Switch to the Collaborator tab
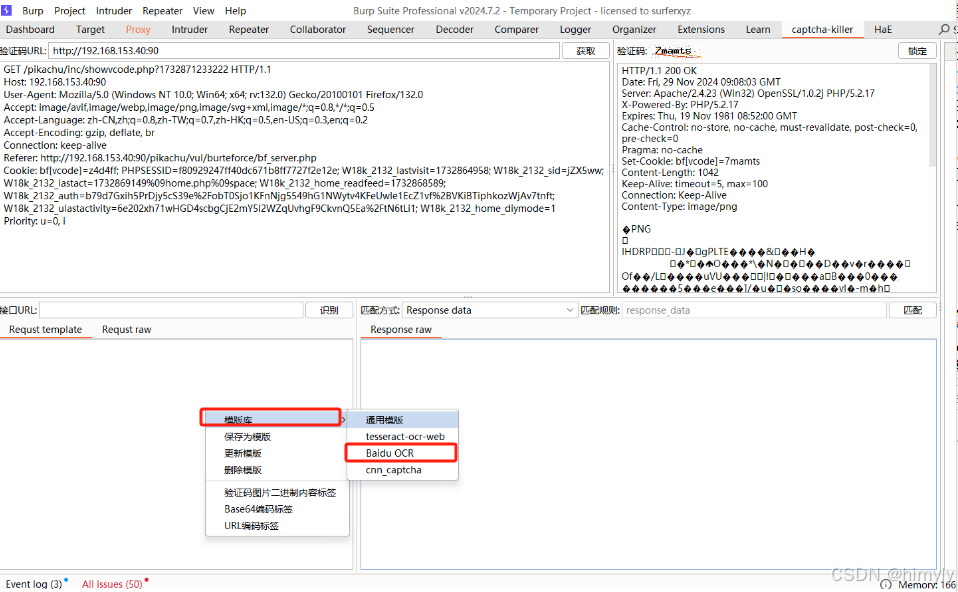Viewport: 958px width, 592px height. coord(318,29)
